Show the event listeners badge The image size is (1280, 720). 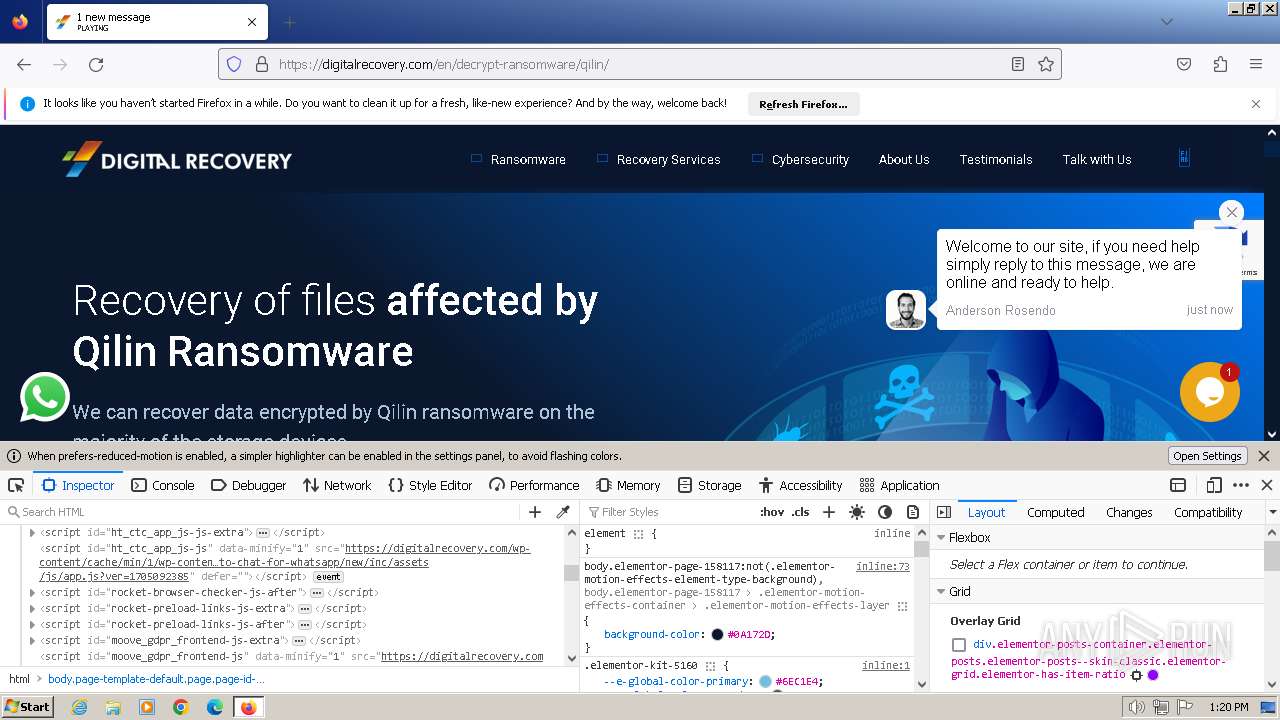click(x=328, y=577)
